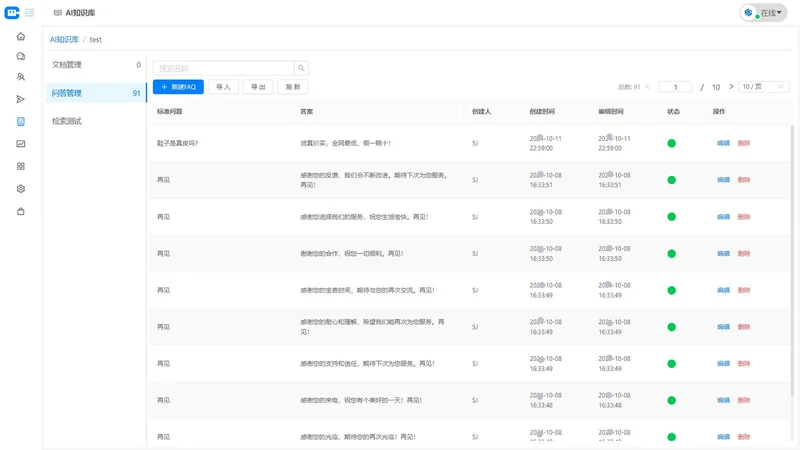This screenshot has height=450, width=800.
Task: Click the 创建时间 column header
Action: [x=542, y=111]
